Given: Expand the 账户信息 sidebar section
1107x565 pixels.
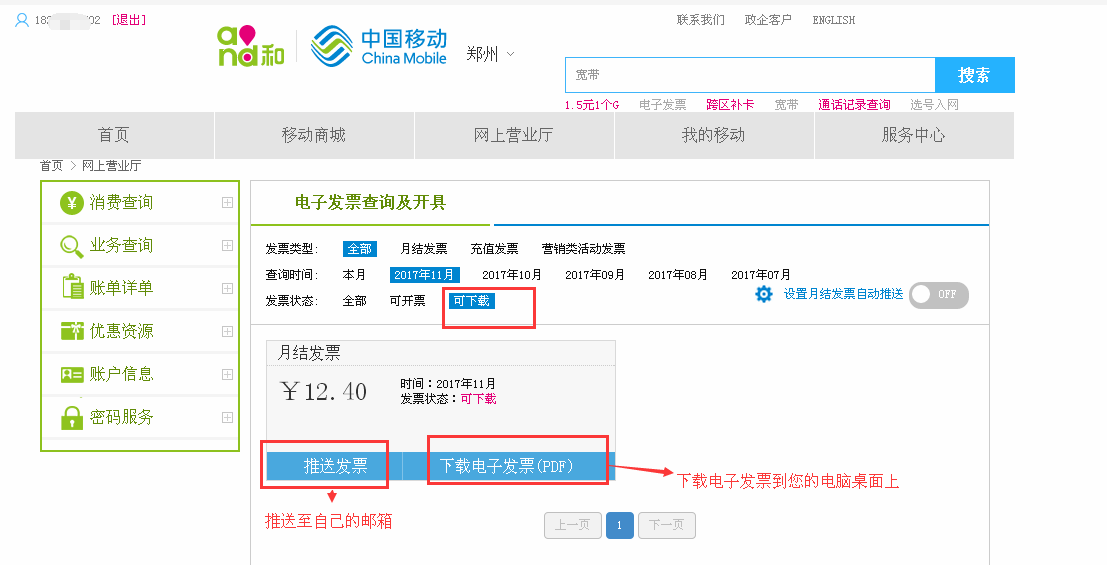Looking at the screenshot, I should tap(227, 374).
